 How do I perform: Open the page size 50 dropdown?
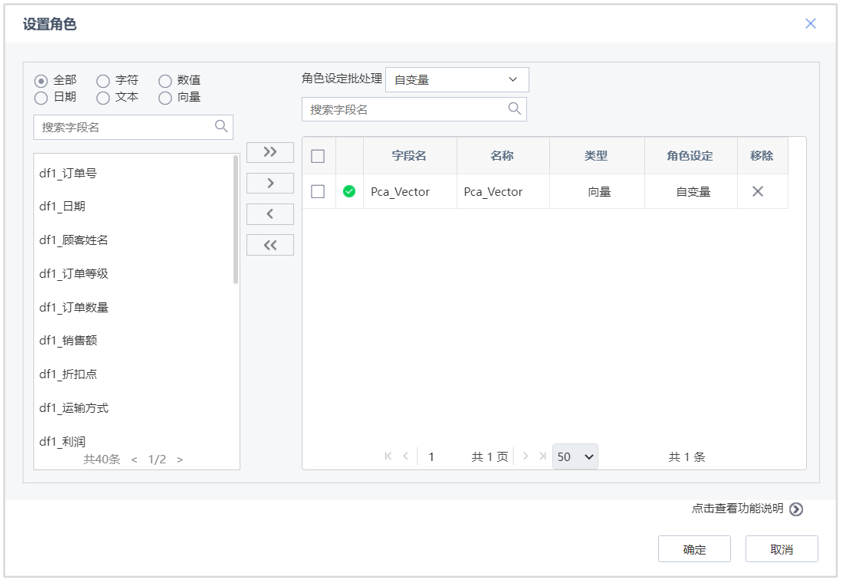[574, 456]
